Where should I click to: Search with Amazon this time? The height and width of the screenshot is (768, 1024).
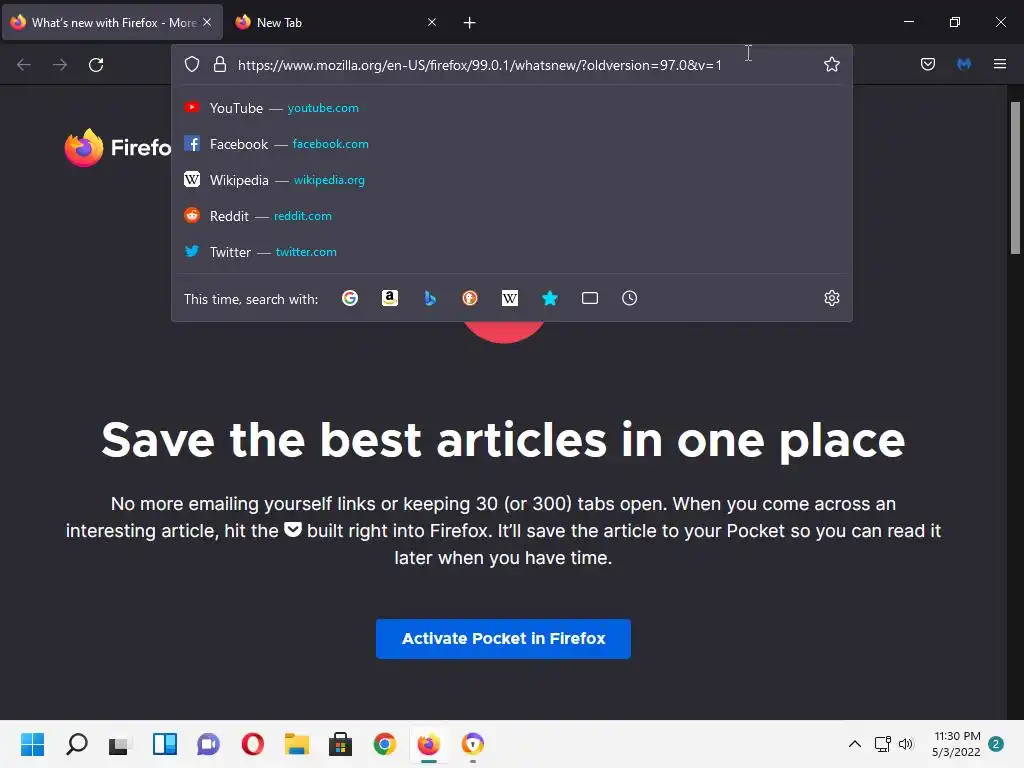[x=390, y=298]
